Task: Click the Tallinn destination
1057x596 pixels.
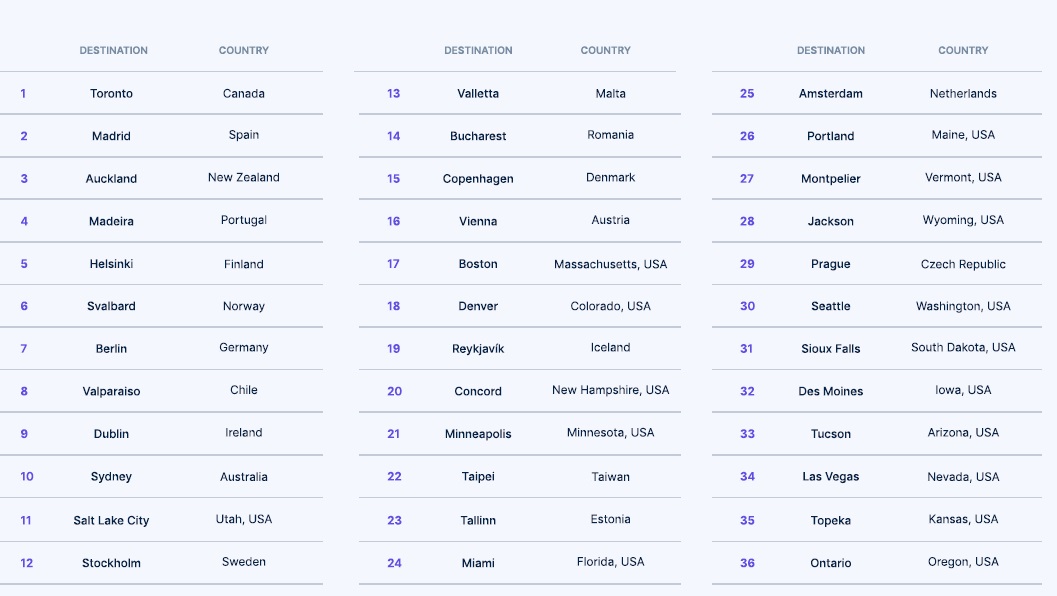Action: (478, 520)
